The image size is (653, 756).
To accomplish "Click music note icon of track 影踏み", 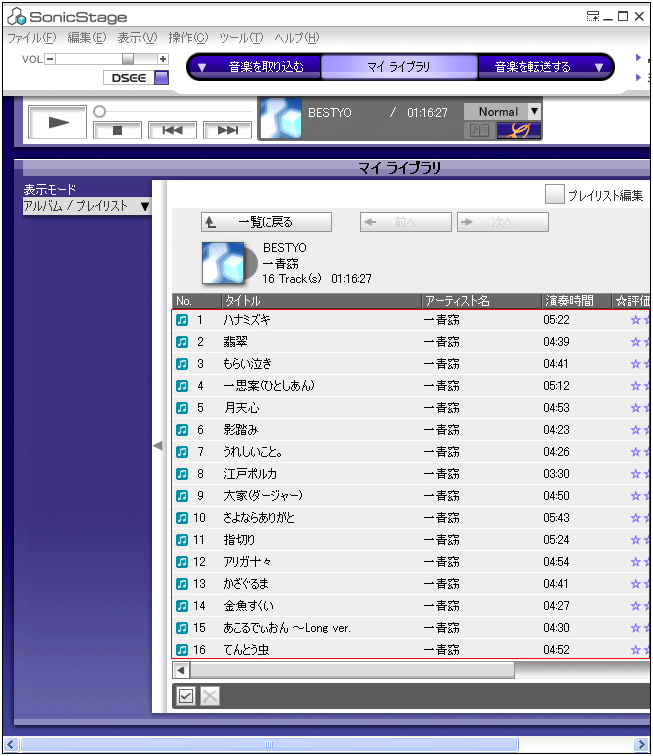I will tap(182, 430).
